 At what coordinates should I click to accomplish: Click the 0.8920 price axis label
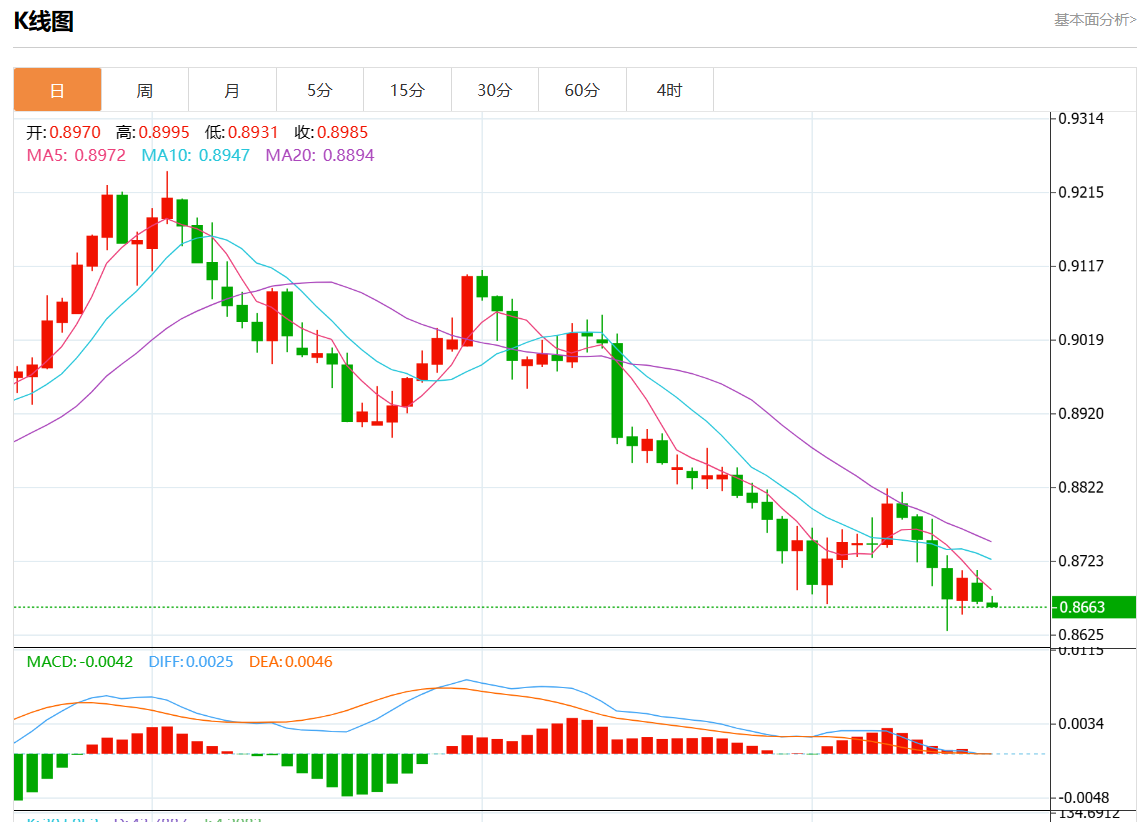click(x=1081, y=414)
